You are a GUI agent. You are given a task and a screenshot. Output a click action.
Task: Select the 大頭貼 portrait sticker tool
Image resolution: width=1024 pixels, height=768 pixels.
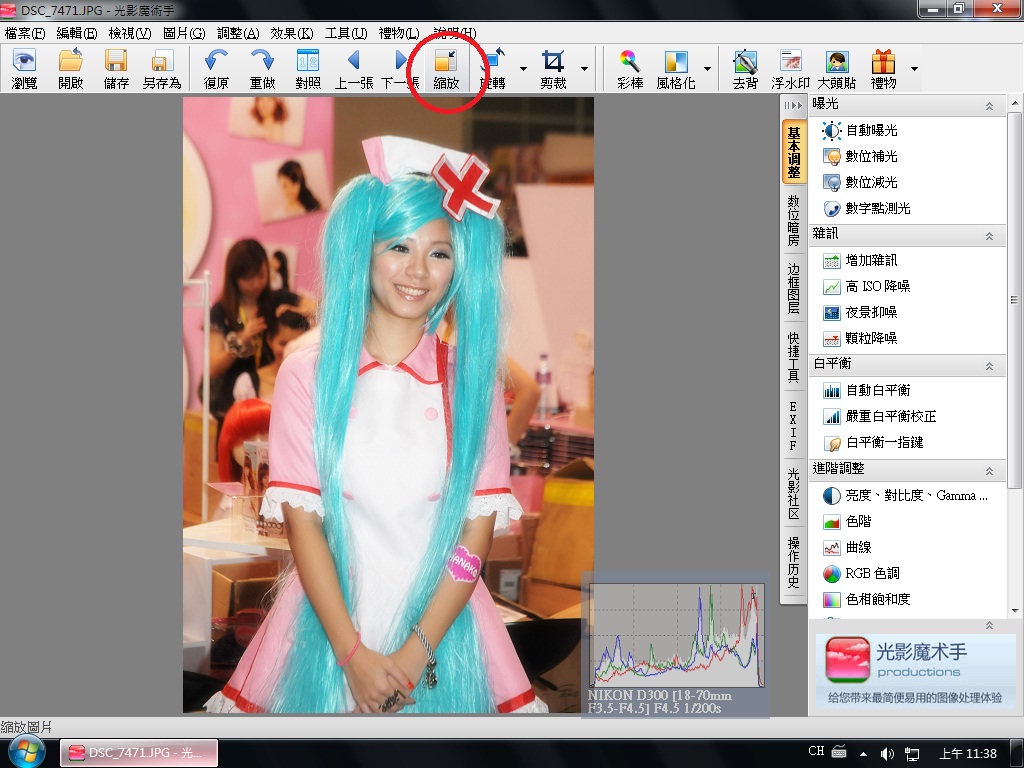pyautogui.click(x=836, y=69)
